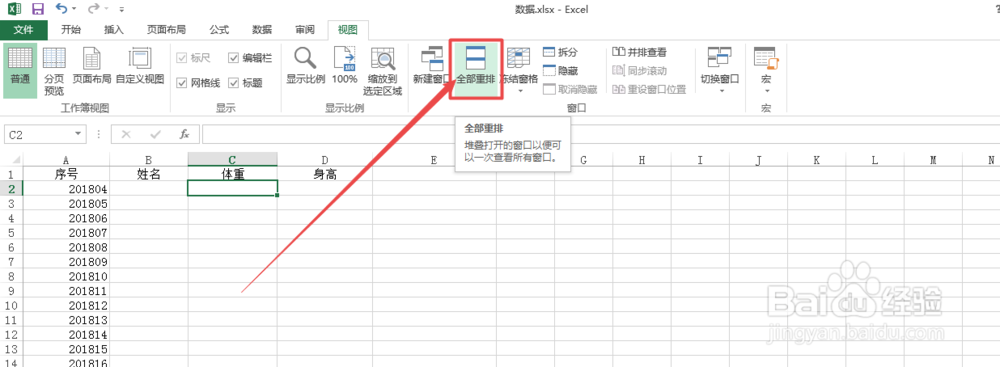Click cell containing 序号
The height and width of the screenshot is (367, 1000).
[67, 174]
